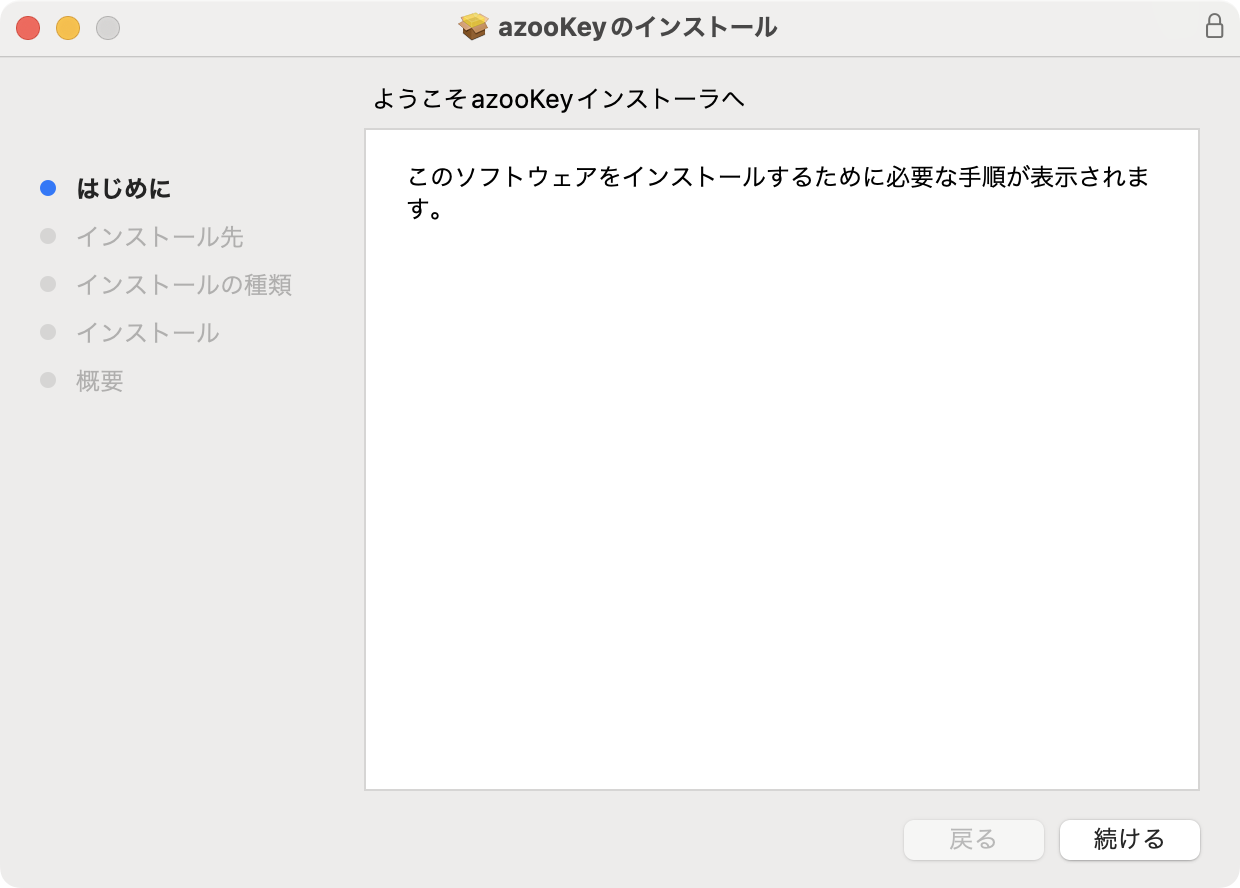Click the gray bullet beside インストール先
The width and height of the screenshot is (1240, 888).
tap(48, 236)
